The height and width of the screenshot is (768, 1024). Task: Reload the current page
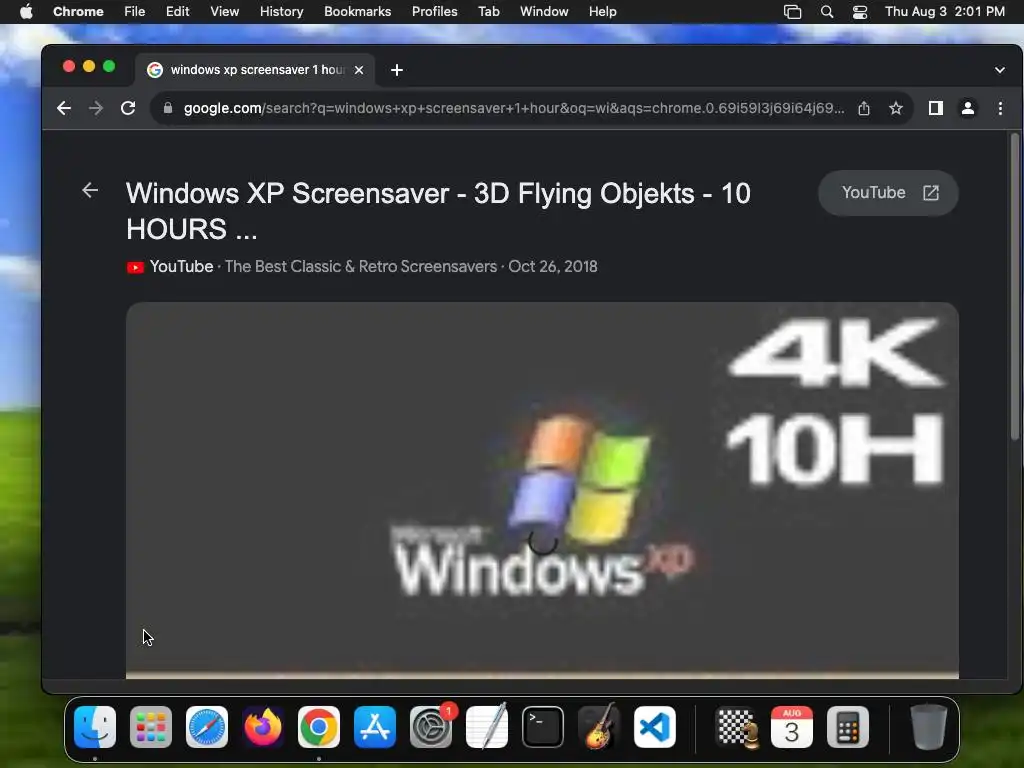[x=128, y=108]
